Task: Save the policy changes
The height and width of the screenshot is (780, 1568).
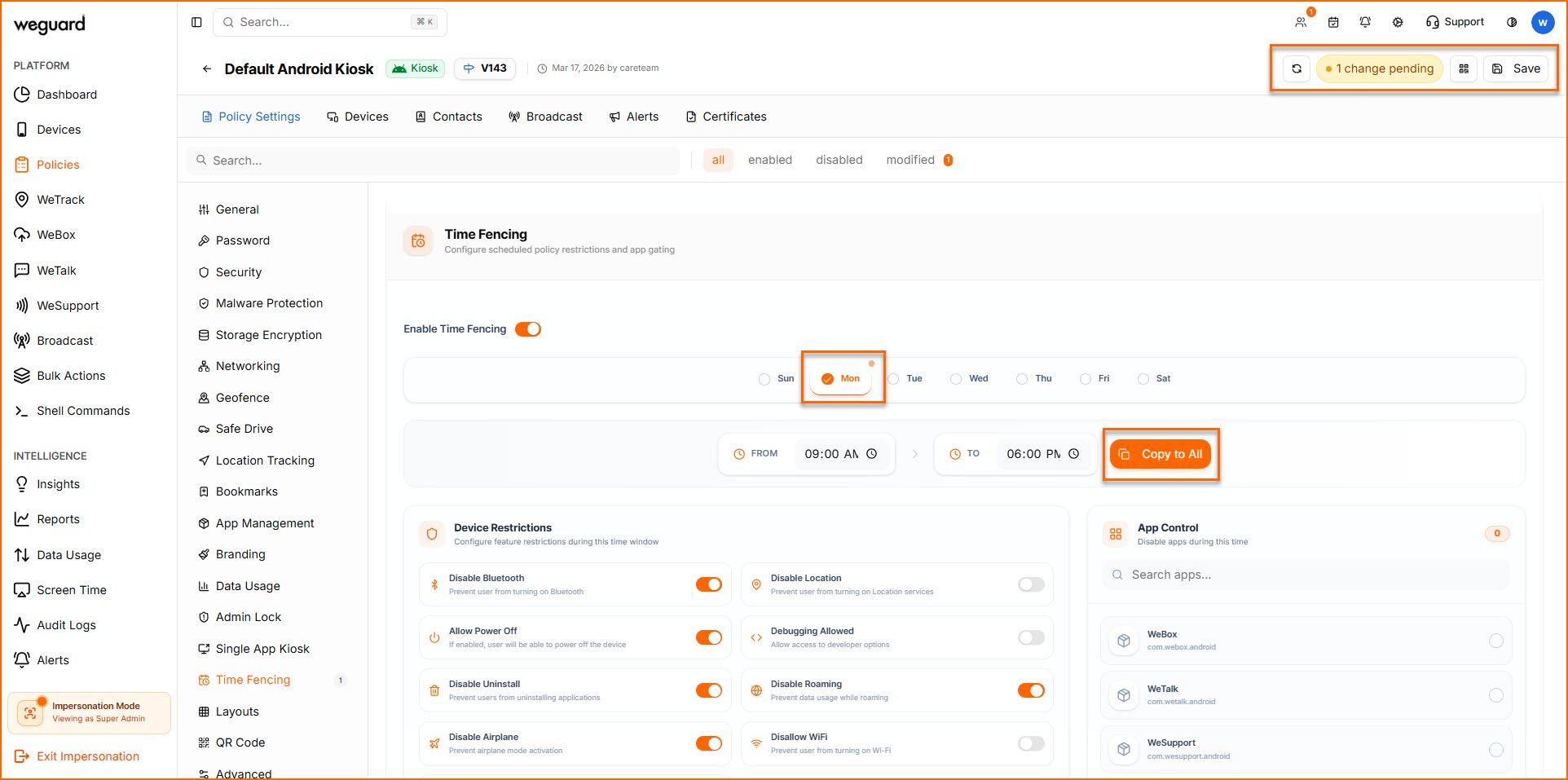Action: (1517, 68)
